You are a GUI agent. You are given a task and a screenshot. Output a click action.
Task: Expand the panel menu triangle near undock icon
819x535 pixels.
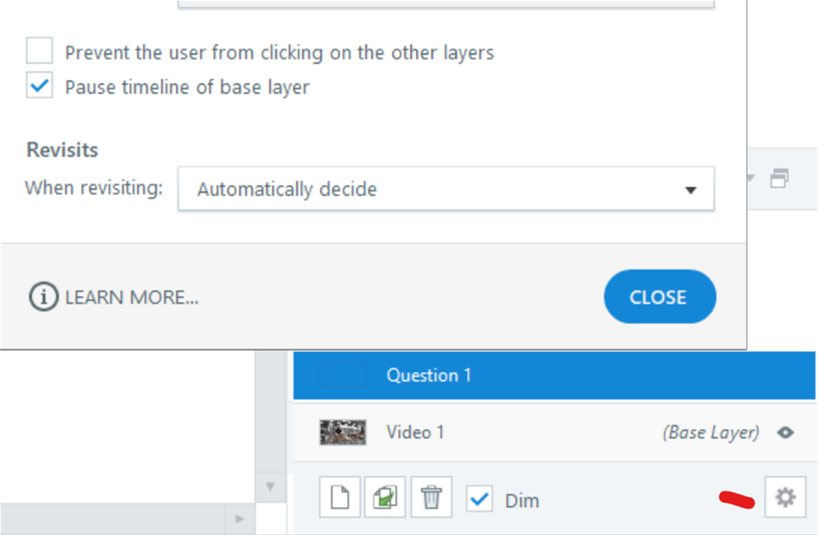751,179
